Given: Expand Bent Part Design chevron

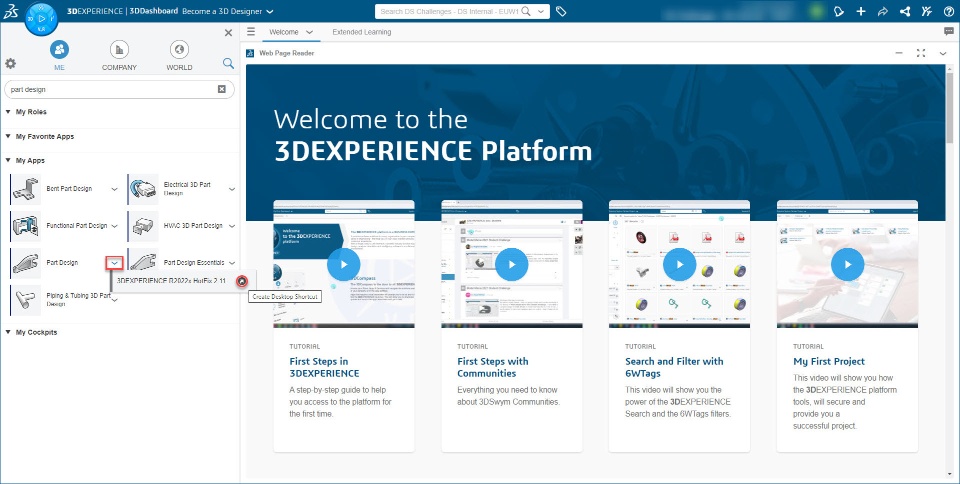Looking at the screenshot, I should (x=114, y=189).
